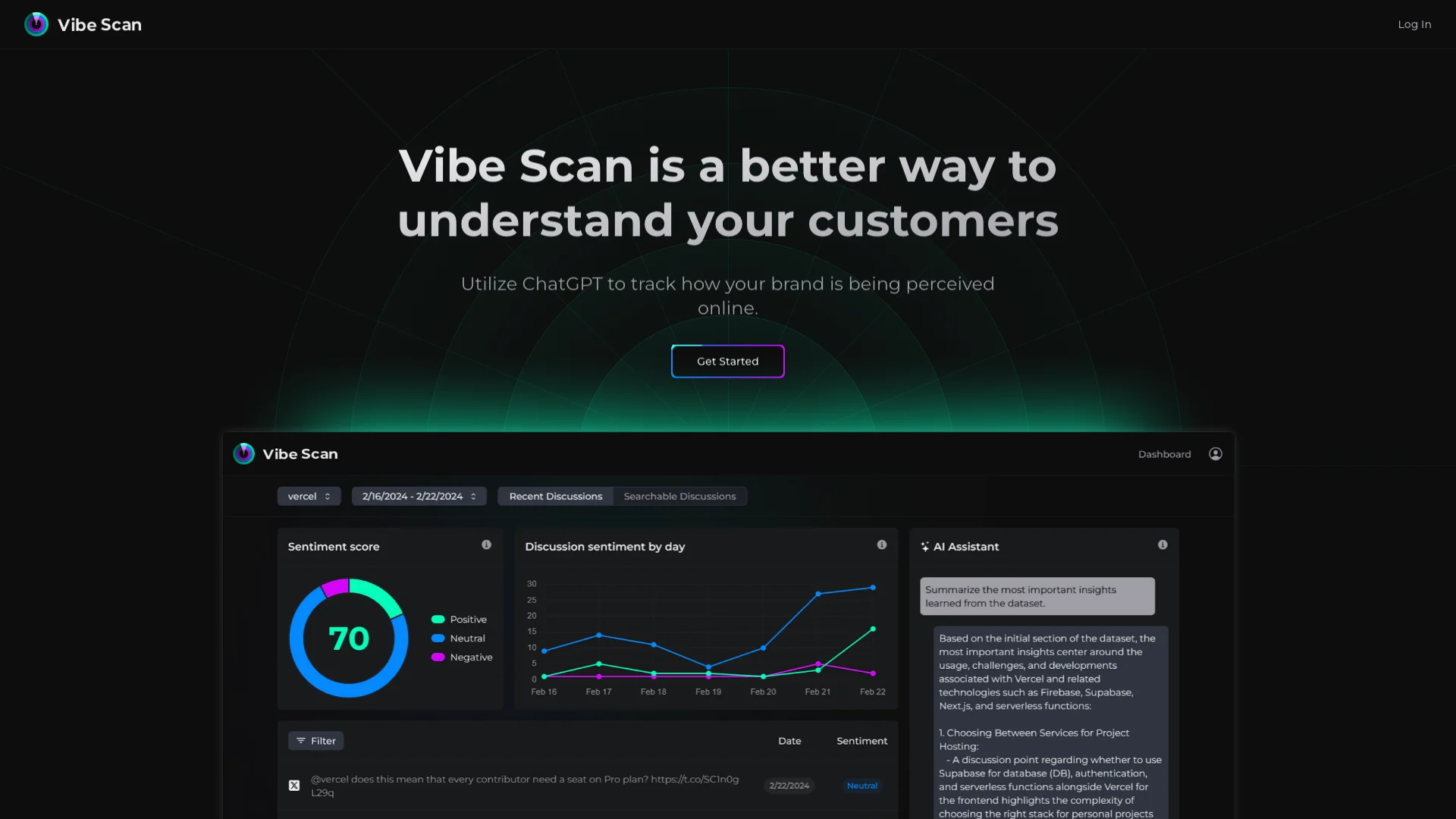Open the Dashboard navigation dropdown
Viewport: 1456px width, 819px height.
point(1164,454)
